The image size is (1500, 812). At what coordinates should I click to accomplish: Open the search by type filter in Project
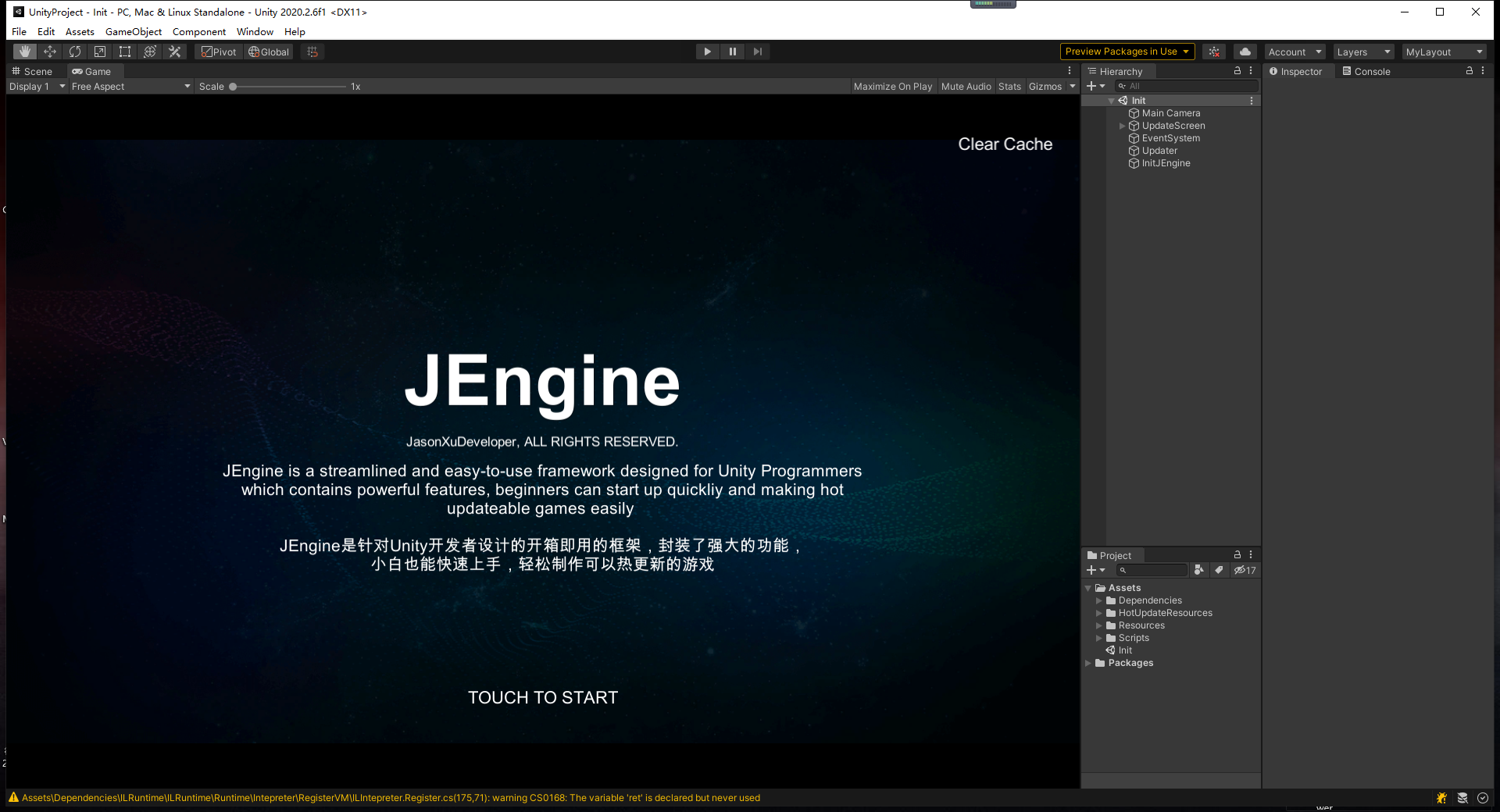coord(1199,570)
